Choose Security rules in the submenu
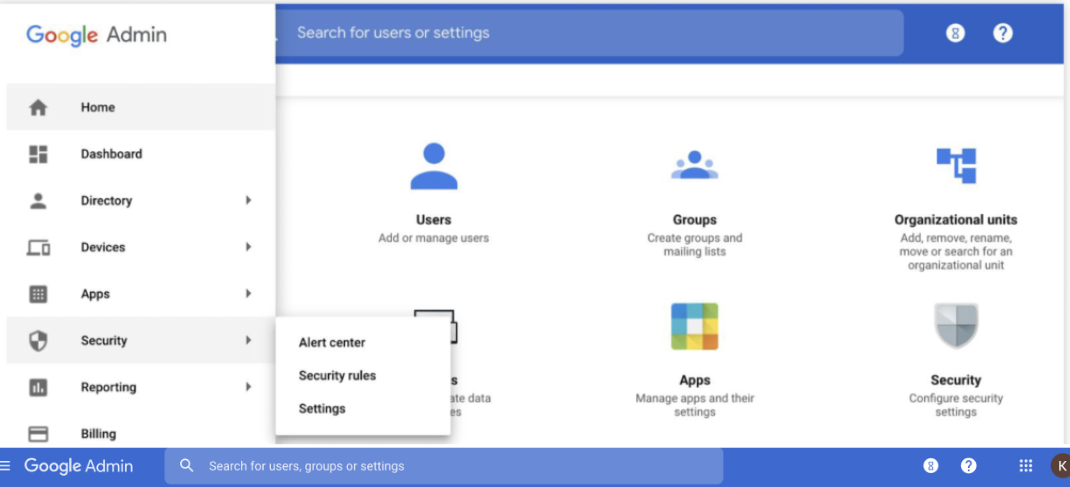 pyautogui.click(x=337, y=376)
